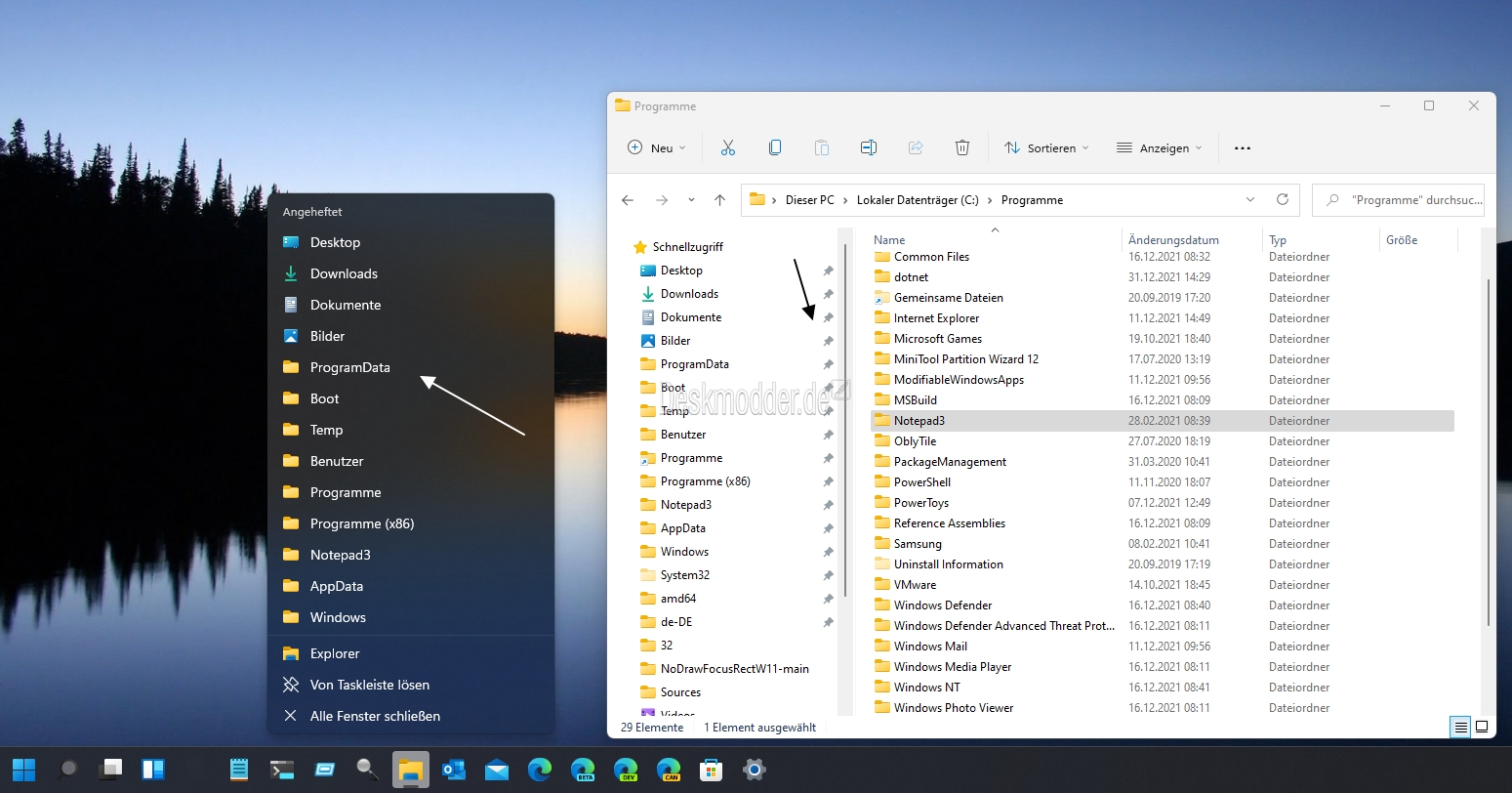1512x793 pixels.
Task: Go back with the left arrow
Action: coord(628,200)
